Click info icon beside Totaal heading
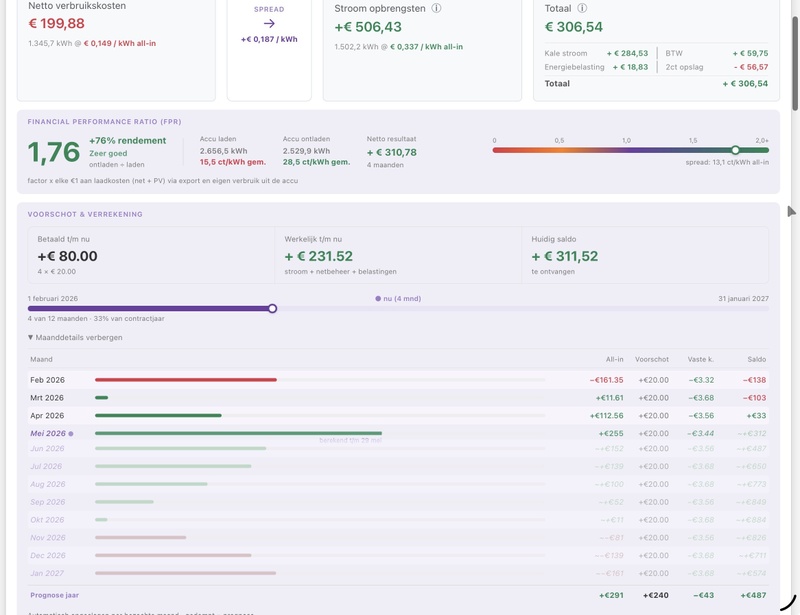Viewport: 800px width, 615px height. [x=582, y=8]
